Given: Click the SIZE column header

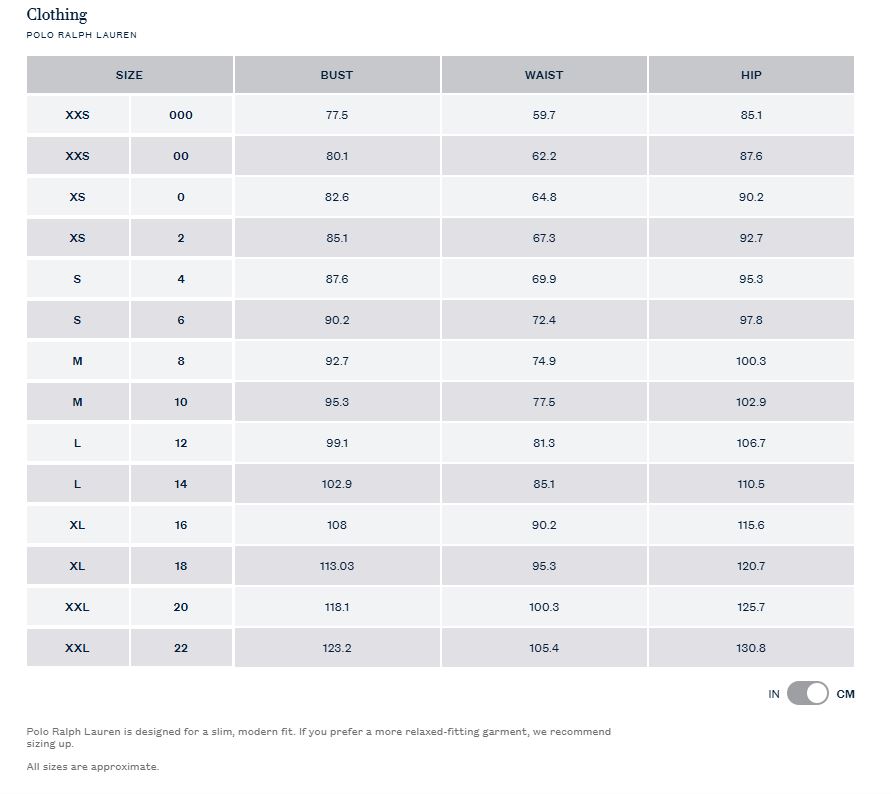Looking at the screenshot, I should pyautogui.click(x=129, y=75).
